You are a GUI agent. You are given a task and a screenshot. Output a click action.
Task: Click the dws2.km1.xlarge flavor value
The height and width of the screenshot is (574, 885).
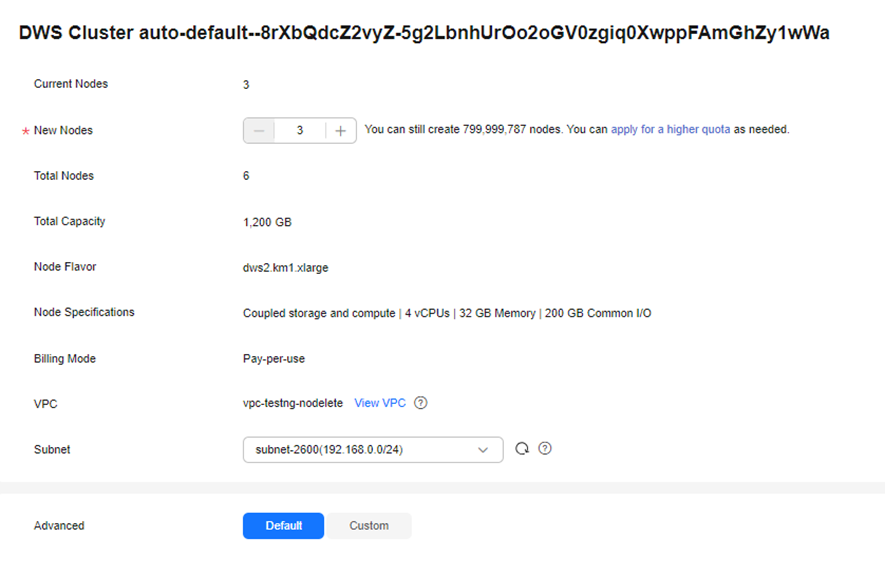pos(286,268)
